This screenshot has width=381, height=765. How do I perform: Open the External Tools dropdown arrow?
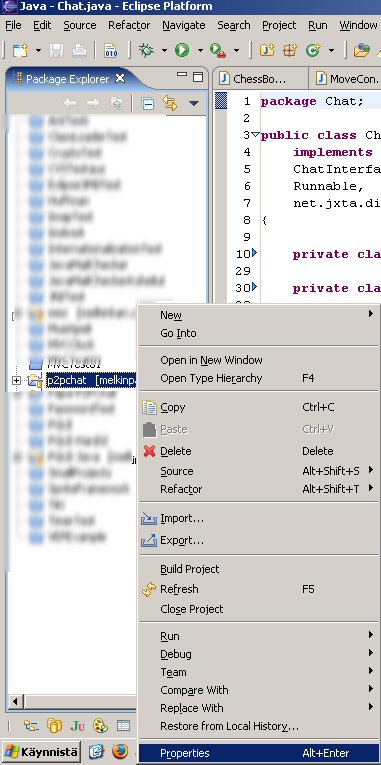(x=236, y=50)
